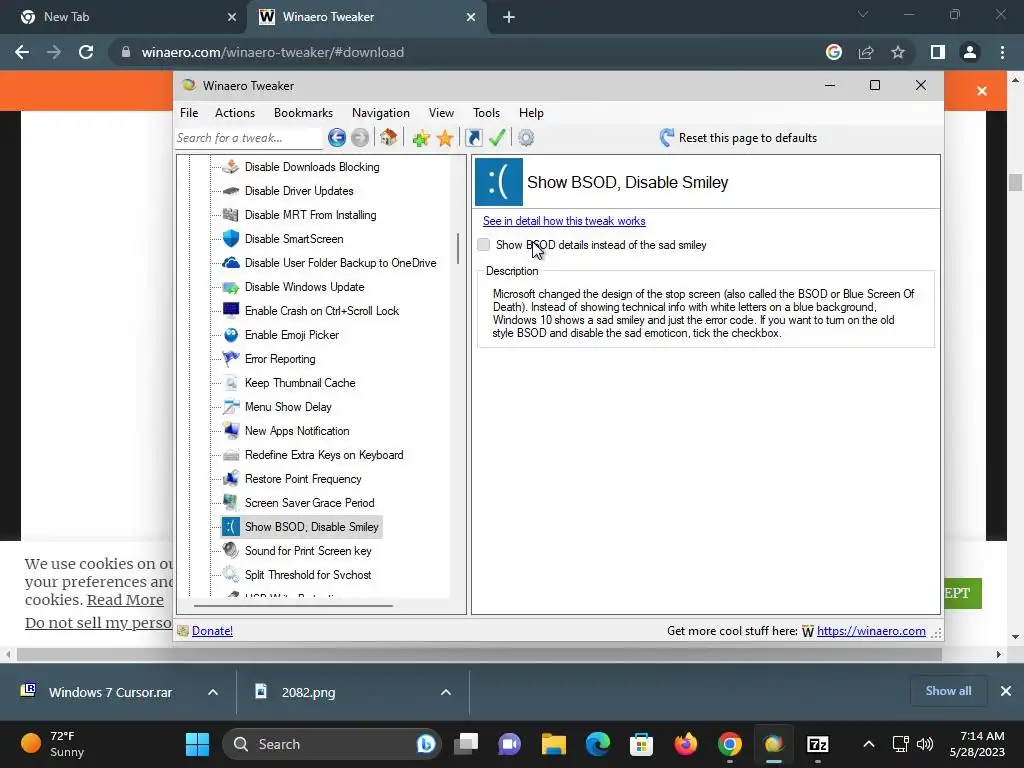This screenshot has height=768, width=1024.
Task: Select Disable Driver Updates in the tree
Action: coord(299,191)
